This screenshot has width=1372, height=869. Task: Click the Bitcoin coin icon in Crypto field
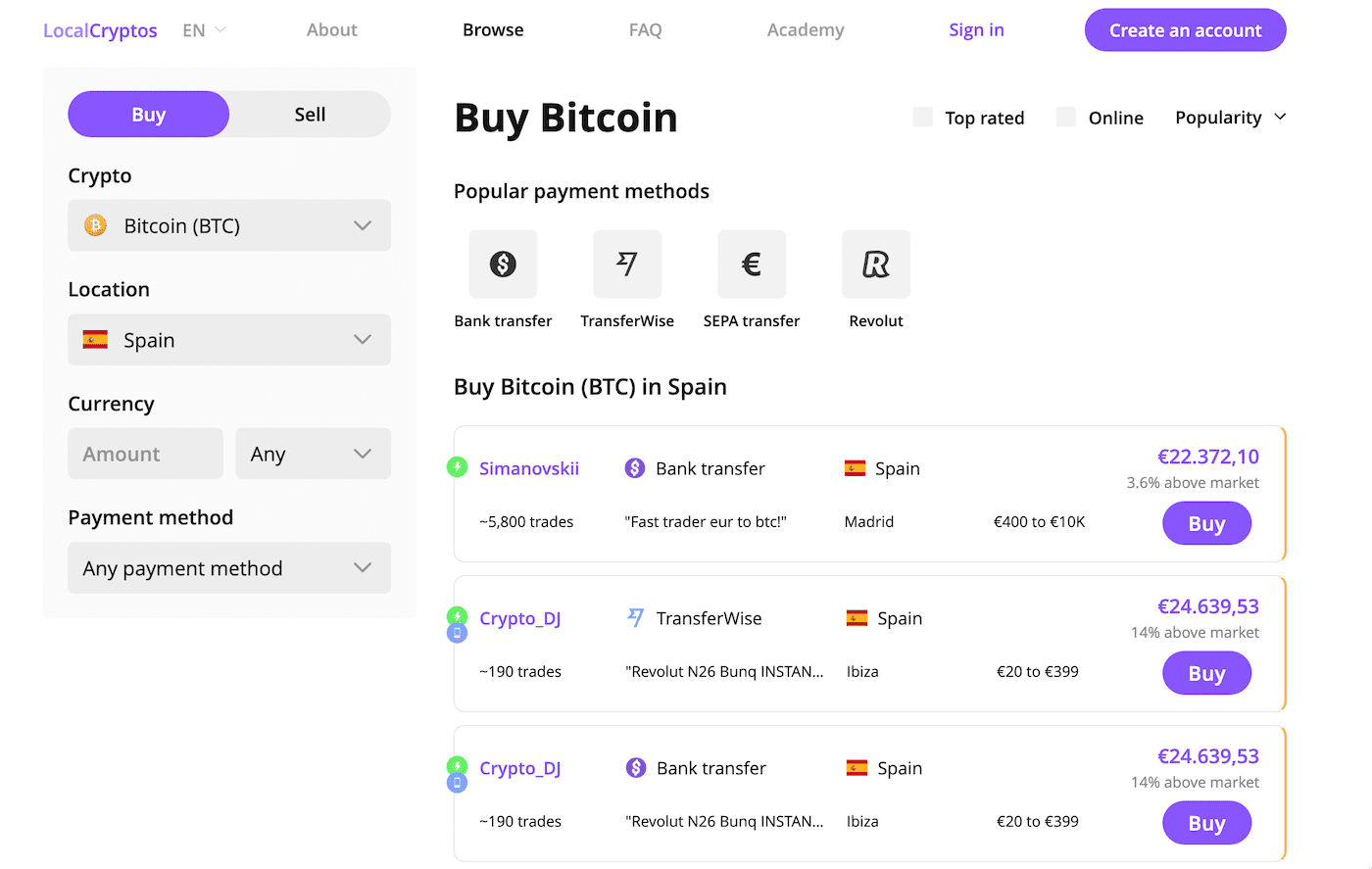(95, 225)
